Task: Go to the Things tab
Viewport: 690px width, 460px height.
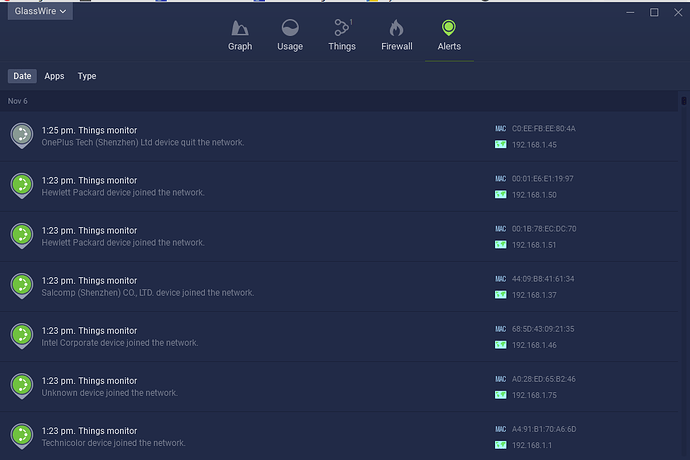Action: coord(342,34)
